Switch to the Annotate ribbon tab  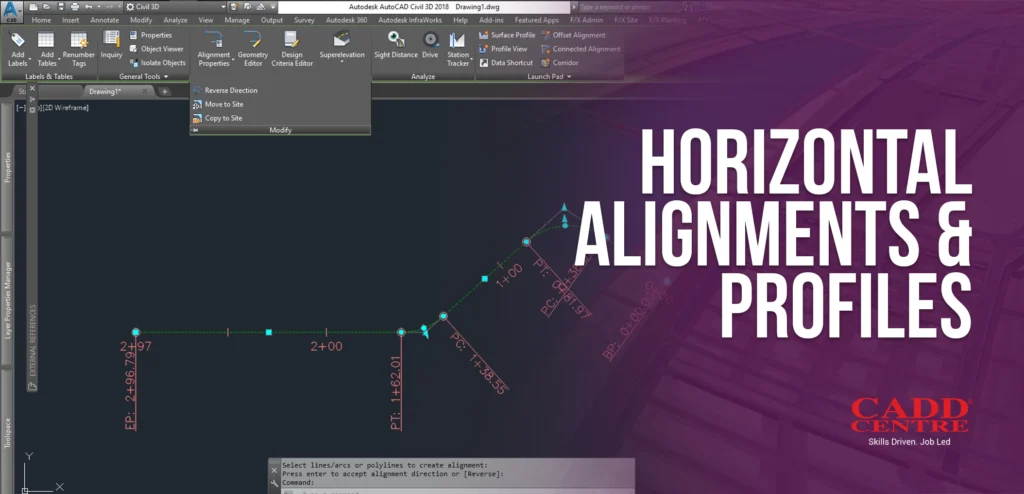[104, 19]
